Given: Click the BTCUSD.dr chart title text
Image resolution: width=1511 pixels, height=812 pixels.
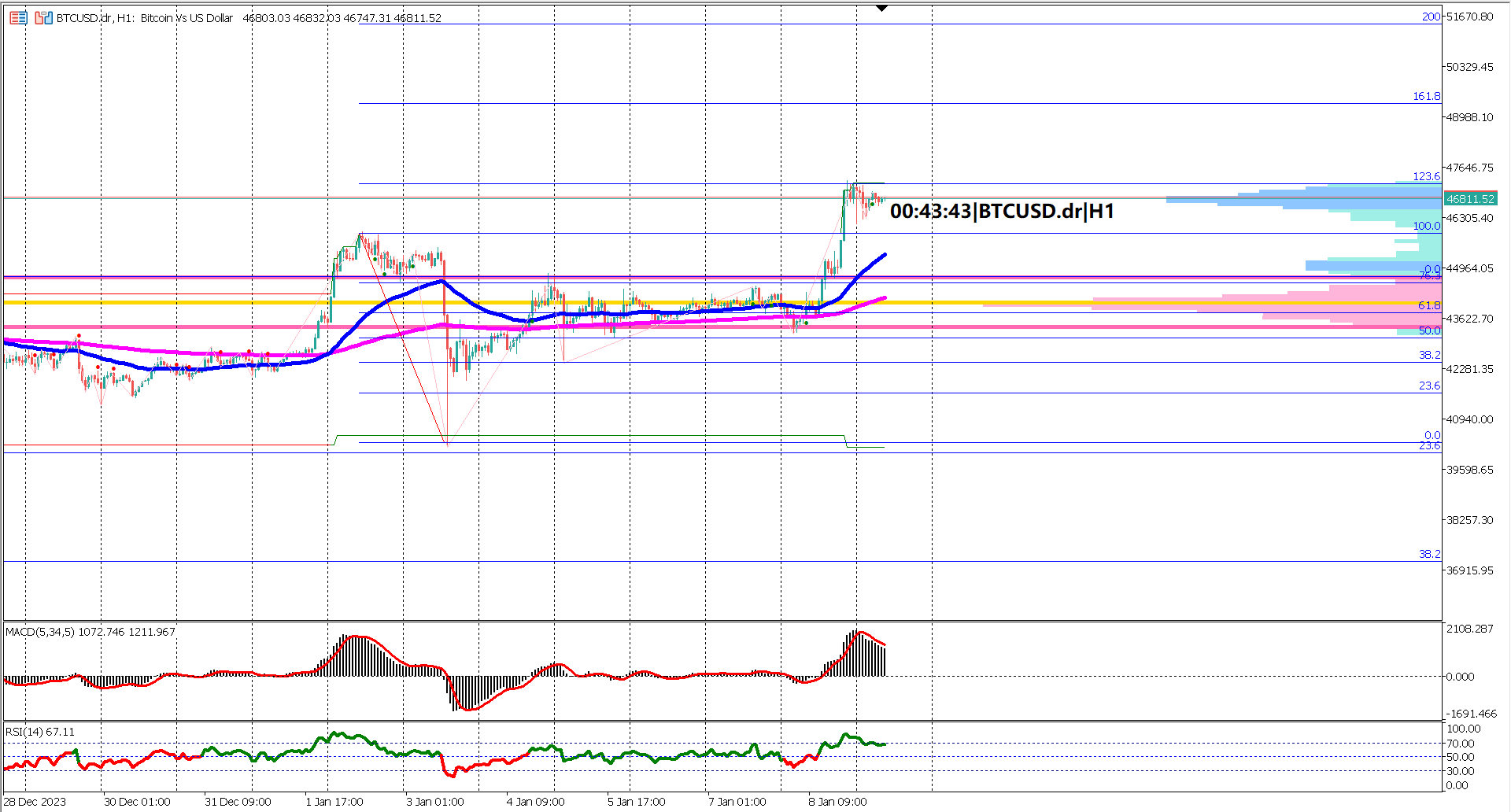Looking at the screenshot, I should [x=145, y=18].
